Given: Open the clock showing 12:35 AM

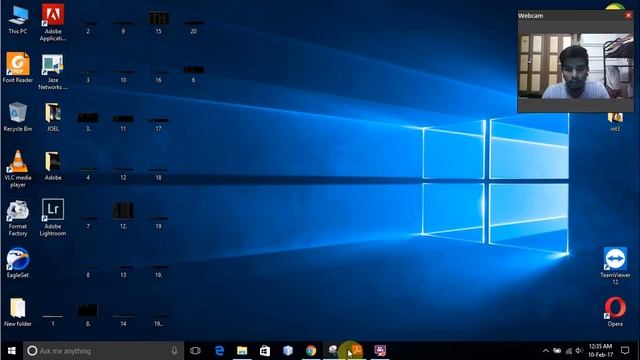Looking at the screenshot, I should click(x=600, y=351).
